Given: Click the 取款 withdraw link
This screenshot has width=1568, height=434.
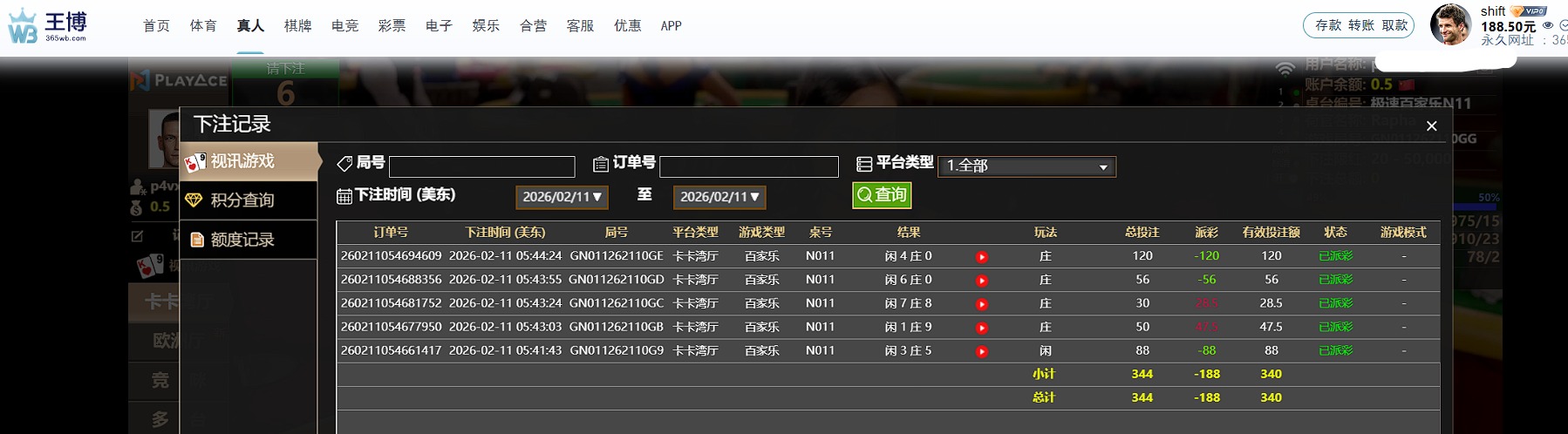Looking at the screenshot, I should [x=1394, y=25].
